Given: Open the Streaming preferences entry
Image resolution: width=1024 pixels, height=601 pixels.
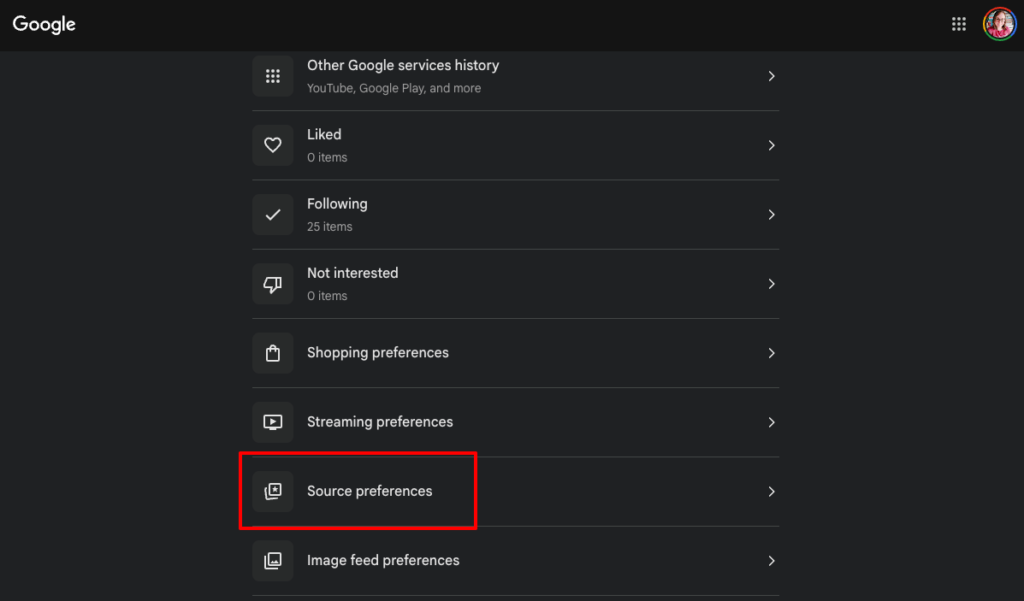Looking at the screenshot, I should point(516,422).
